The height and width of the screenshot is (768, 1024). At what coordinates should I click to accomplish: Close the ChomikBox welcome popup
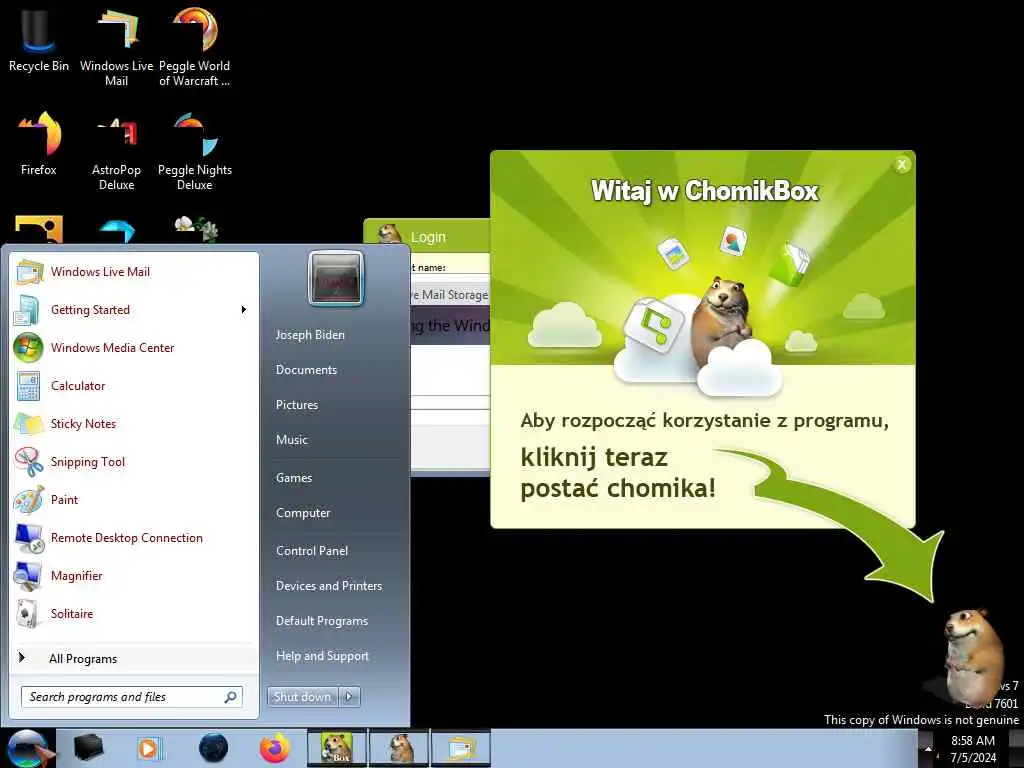902,165
